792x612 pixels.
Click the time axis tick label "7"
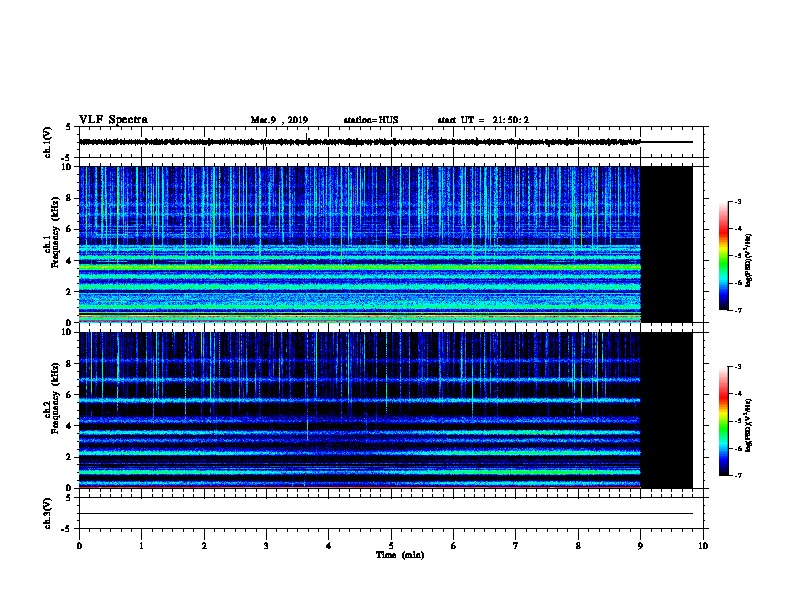click(x=516, y=546)
